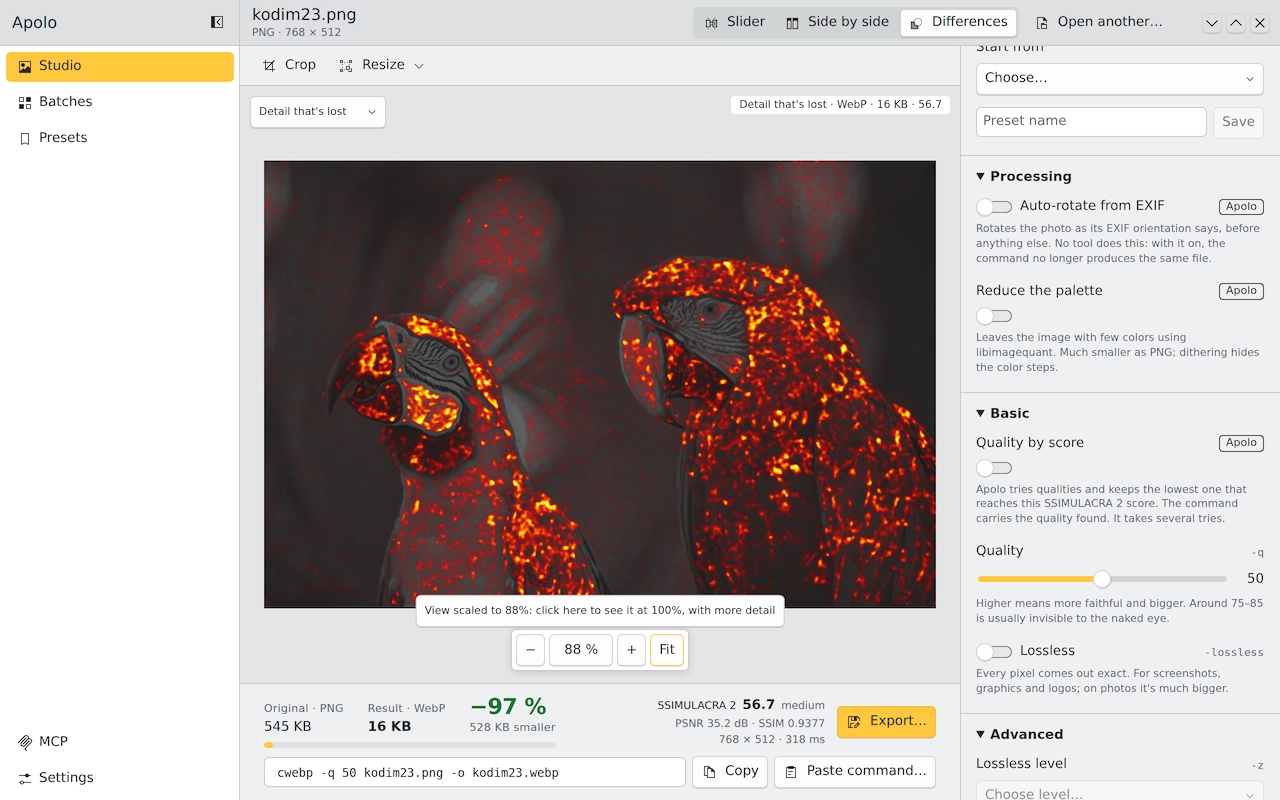
Task: Click the 88 % zoom field
Action: tap(581, 650)
